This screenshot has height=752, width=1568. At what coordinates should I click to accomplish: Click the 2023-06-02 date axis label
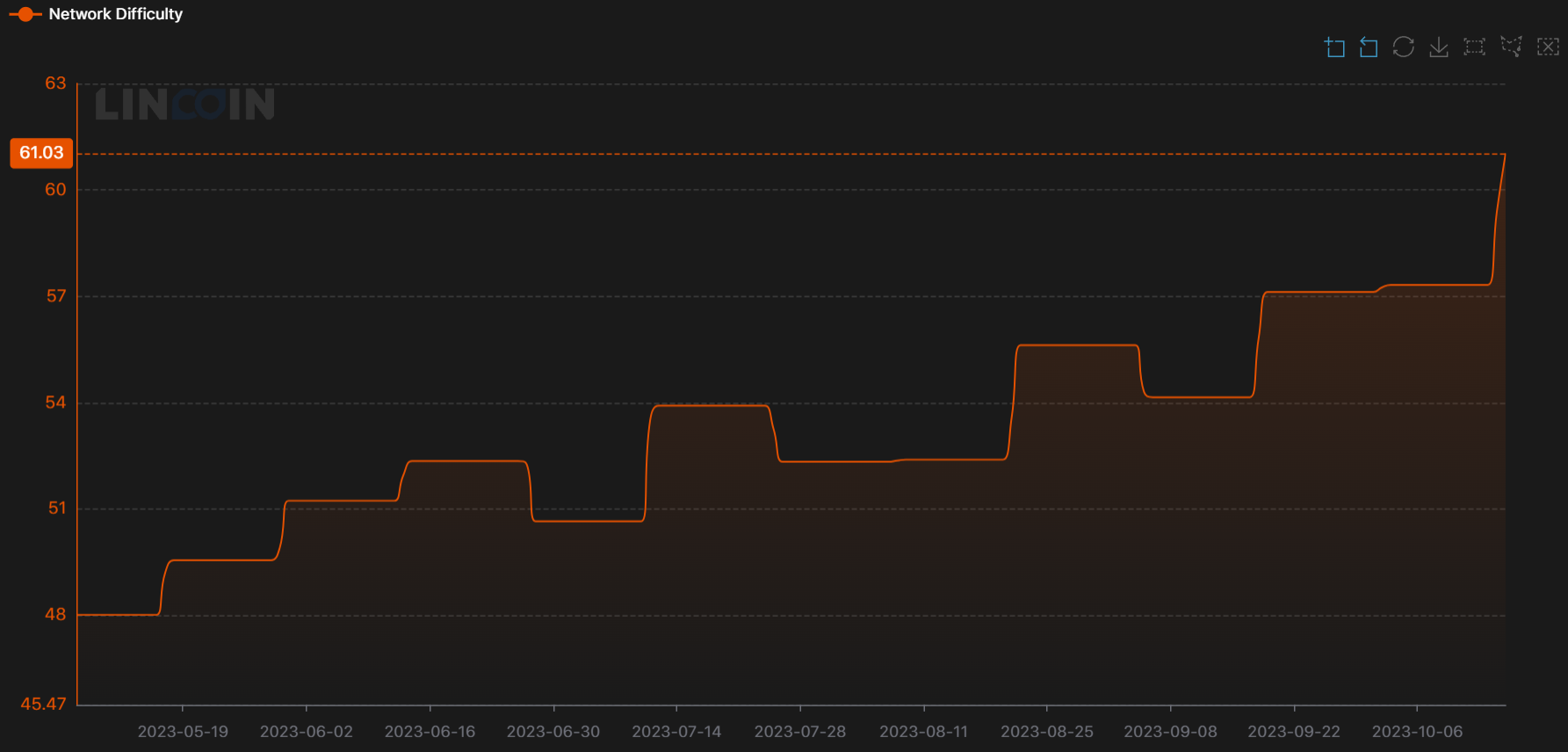[x=307, y=732]
